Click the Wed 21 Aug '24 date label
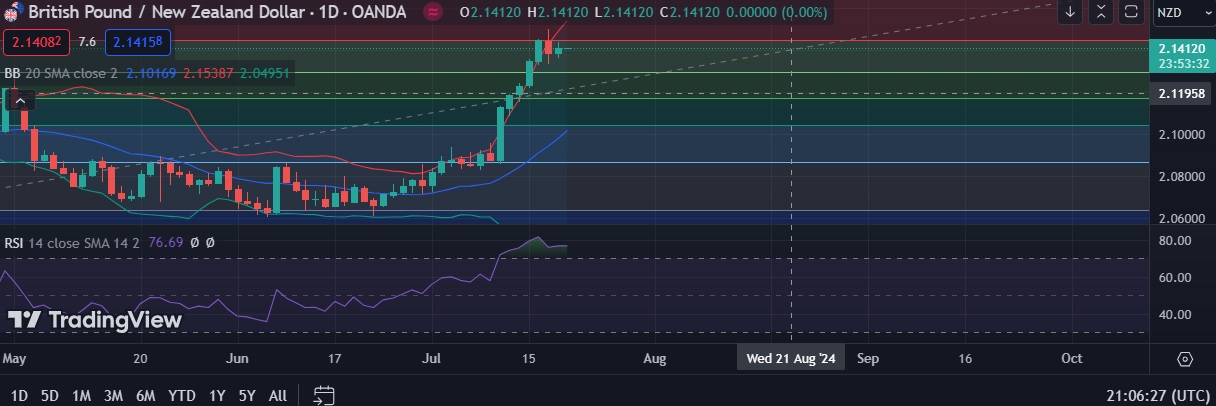Viewport: 1216px width, 406px height. 792,357
